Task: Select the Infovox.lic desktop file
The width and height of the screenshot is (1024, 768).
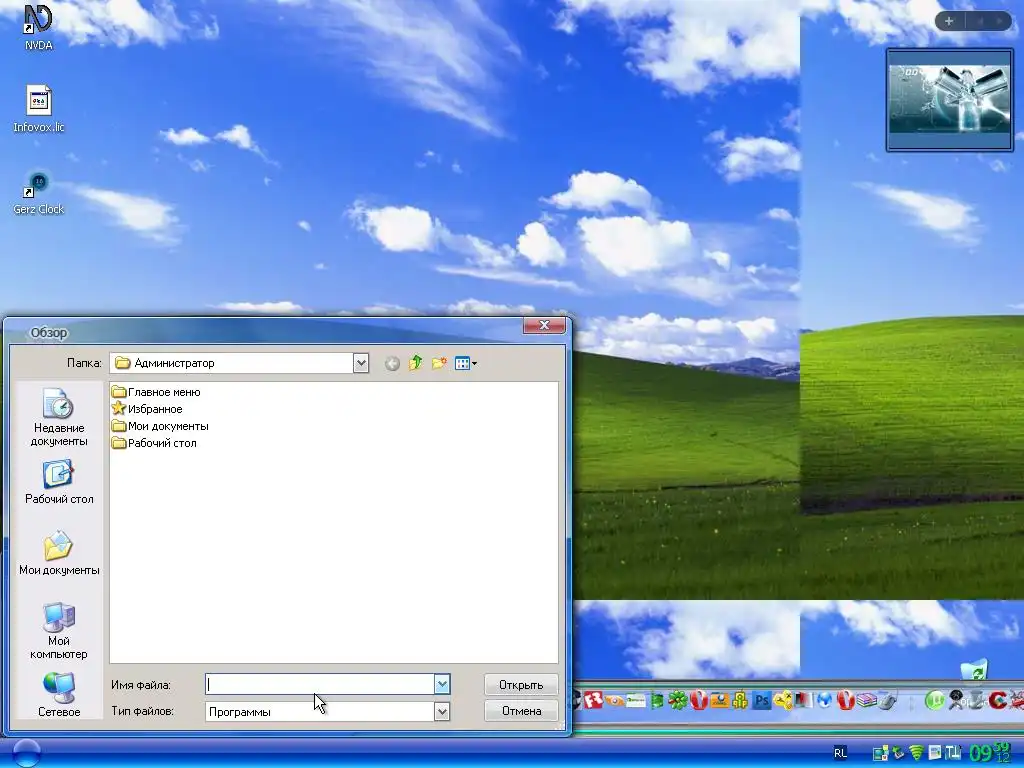Action: tap(39, 109)
